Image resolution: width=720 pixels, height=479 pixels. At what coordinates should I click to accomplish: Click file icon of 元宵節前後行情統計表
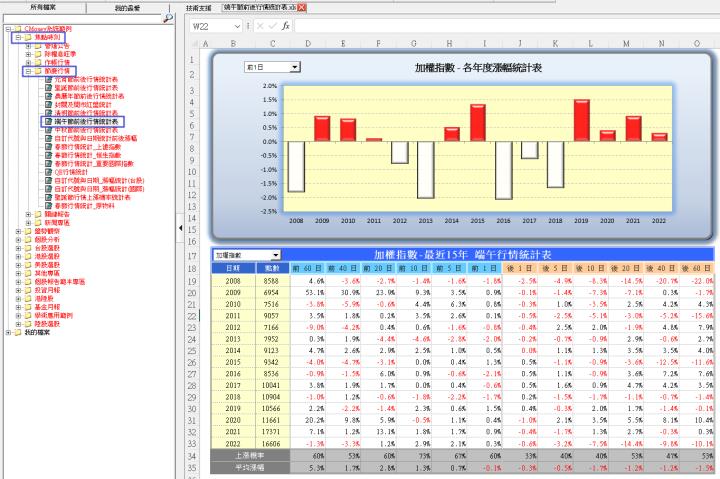[x=48, y=79]
